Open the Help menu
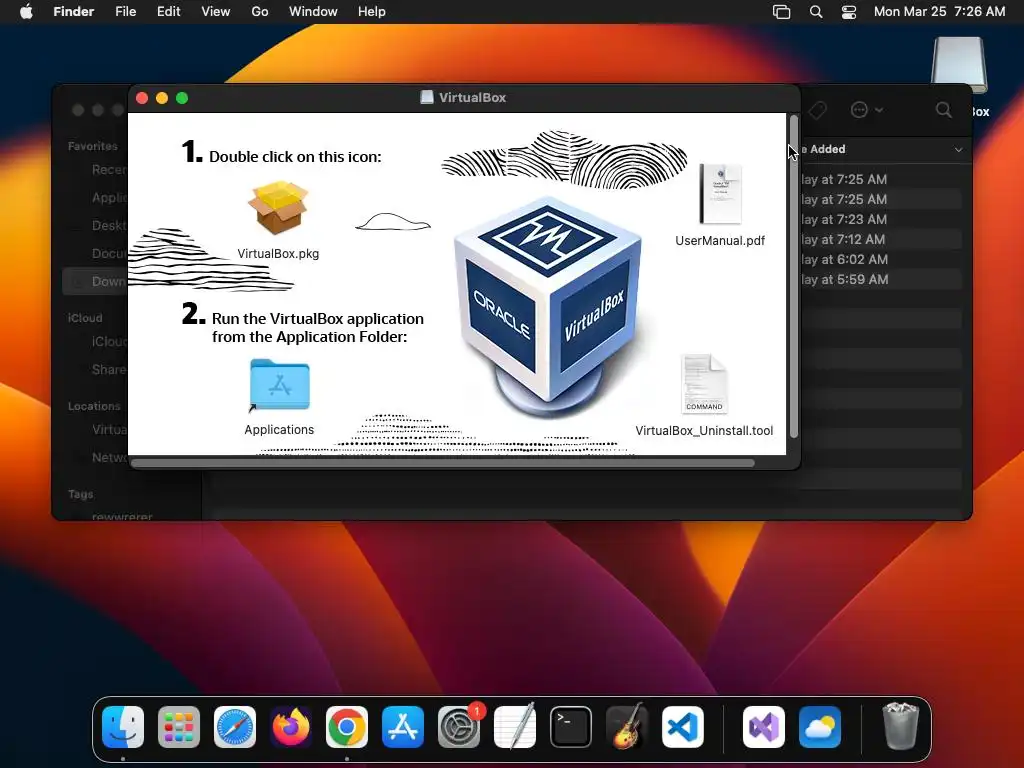 372,12
